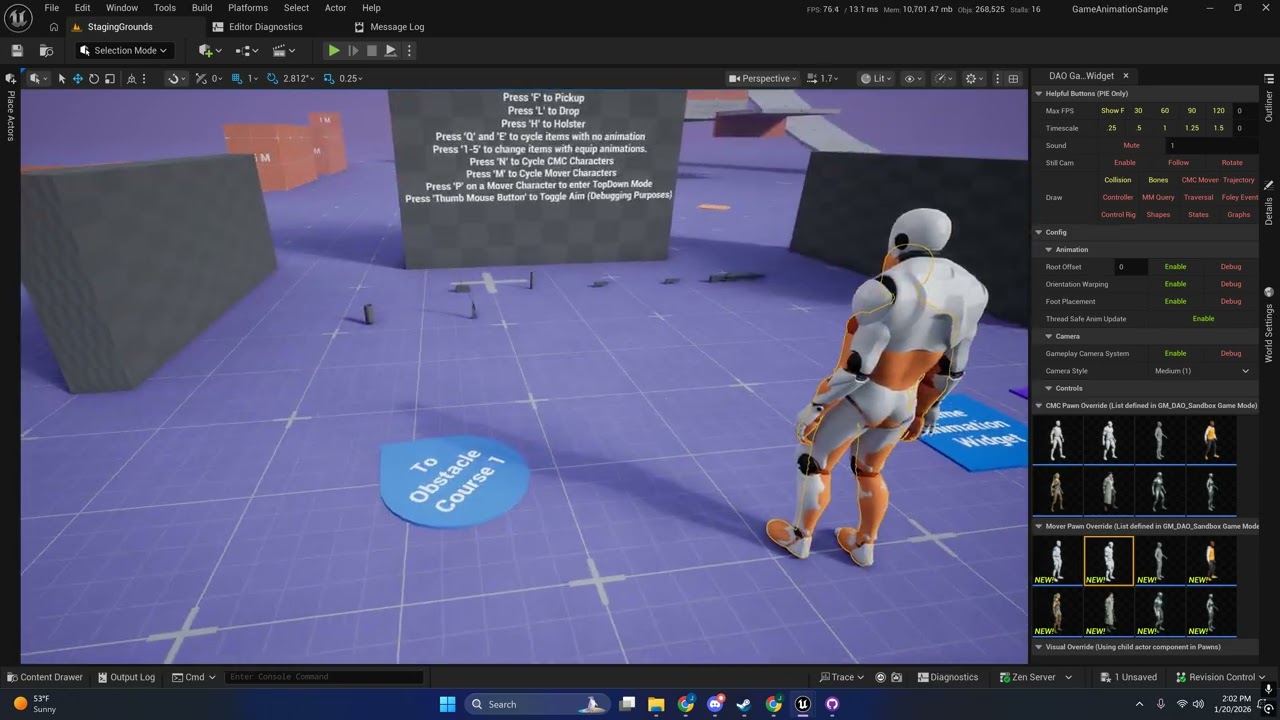Image resolution: width=1280 pixels, height=720 pixels.
Task: Open the Show flags eye dropdown
Action: tap(912, 78)
